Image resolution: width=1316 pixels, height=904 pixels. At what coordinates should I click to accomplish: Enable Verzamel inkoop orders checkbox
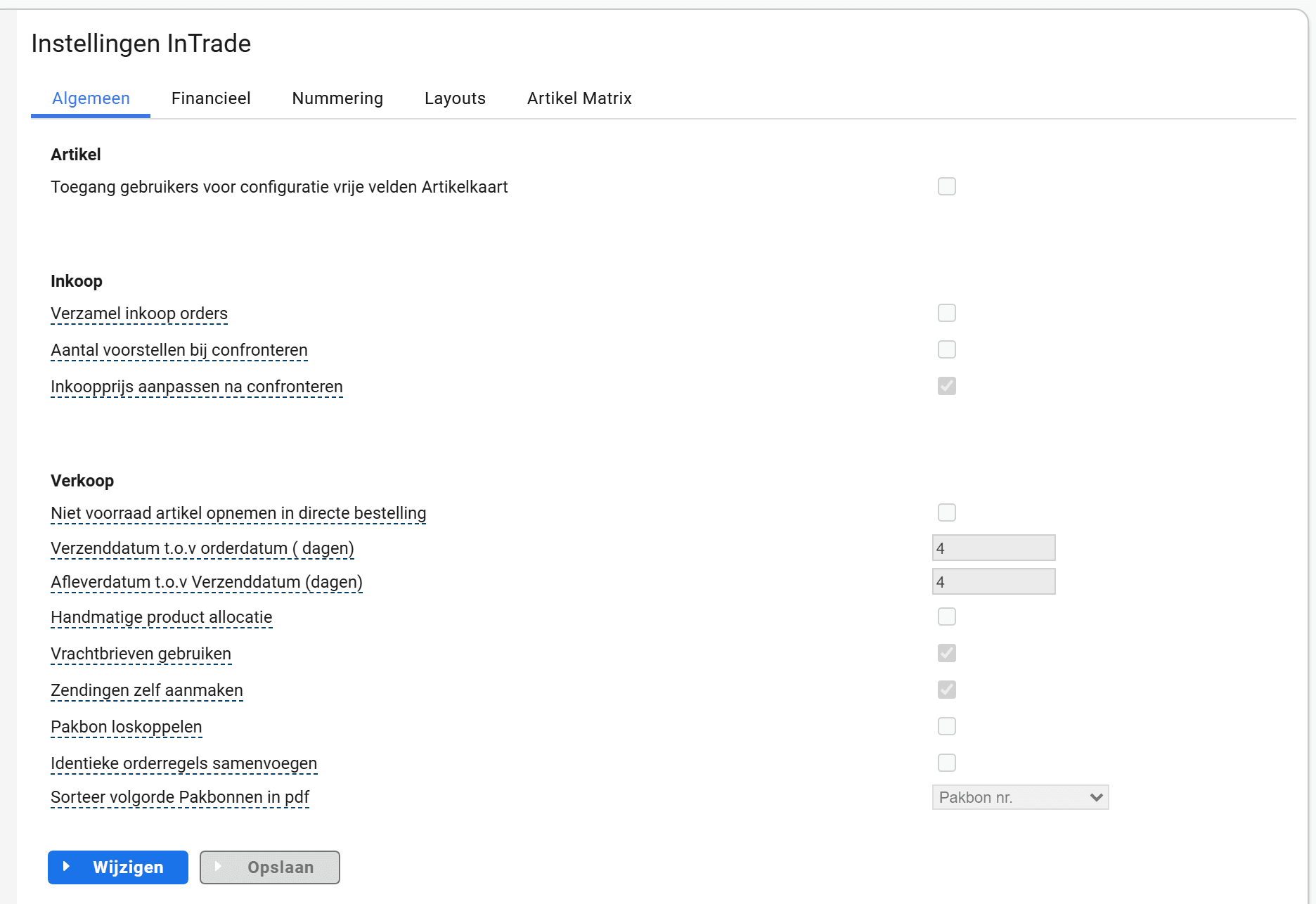947,313
